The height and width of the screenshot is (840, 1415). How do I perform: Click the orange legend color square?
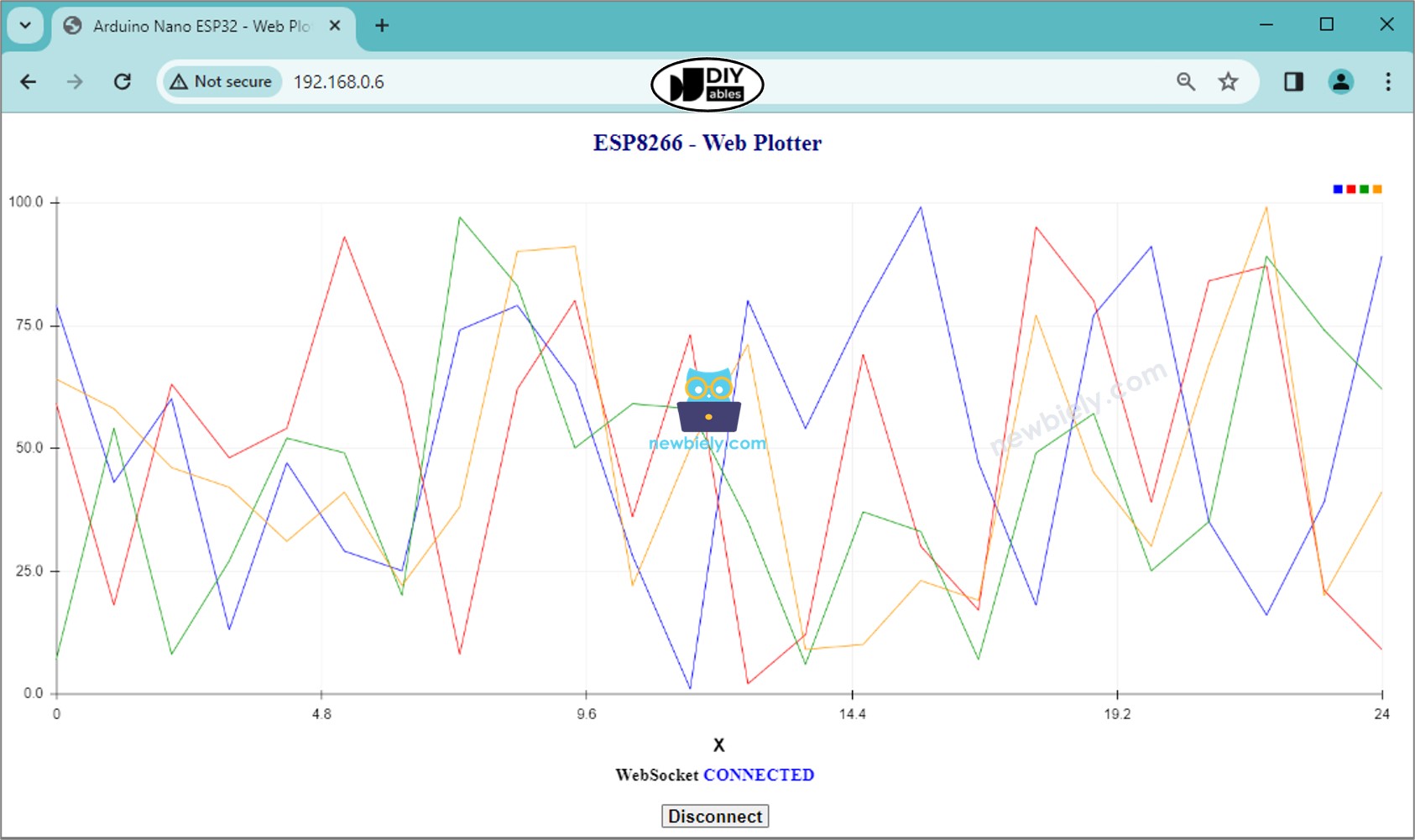point(1377,188)
